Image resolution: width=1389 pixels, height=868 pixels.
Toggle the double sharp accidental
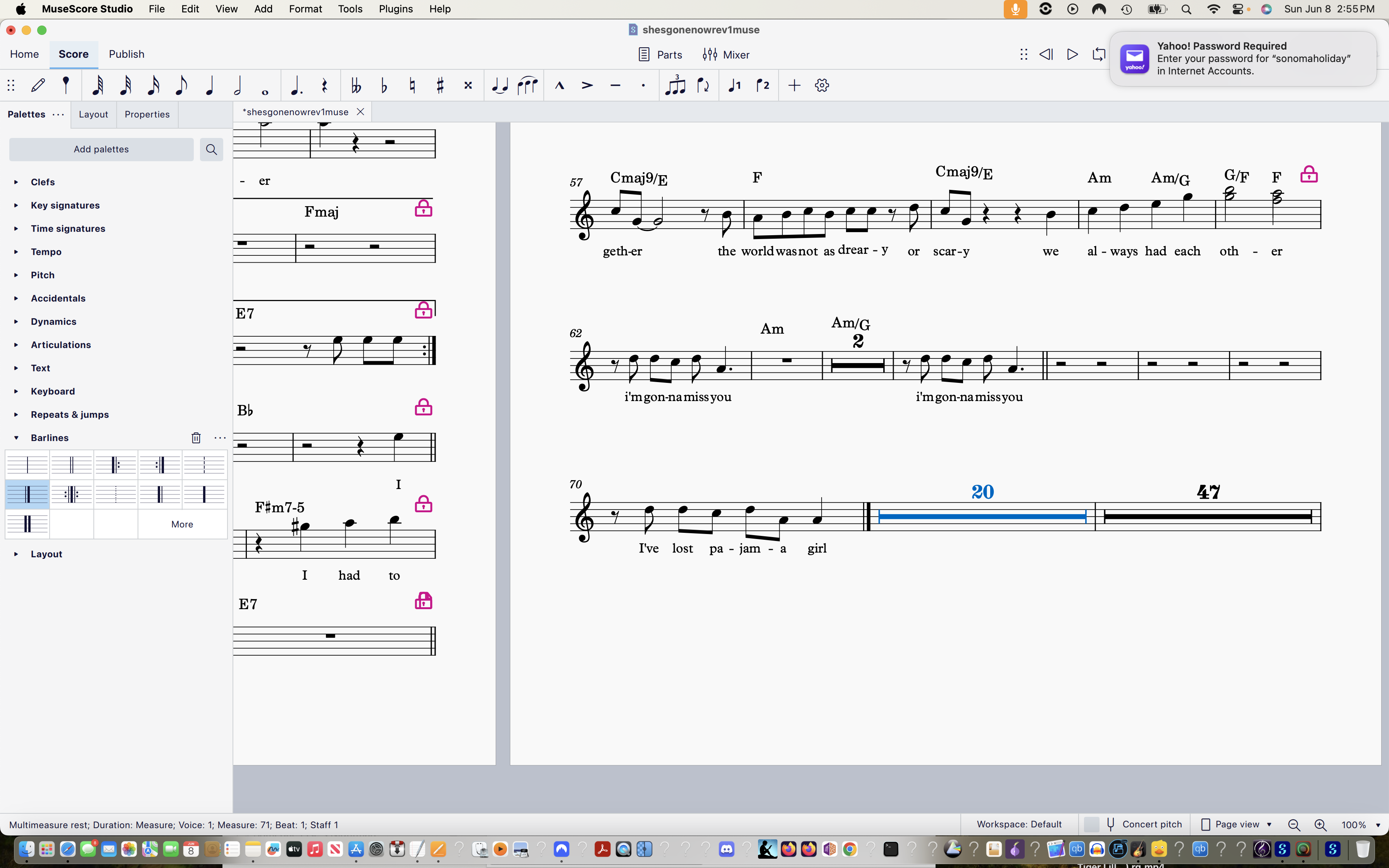[x=468, y=86]
